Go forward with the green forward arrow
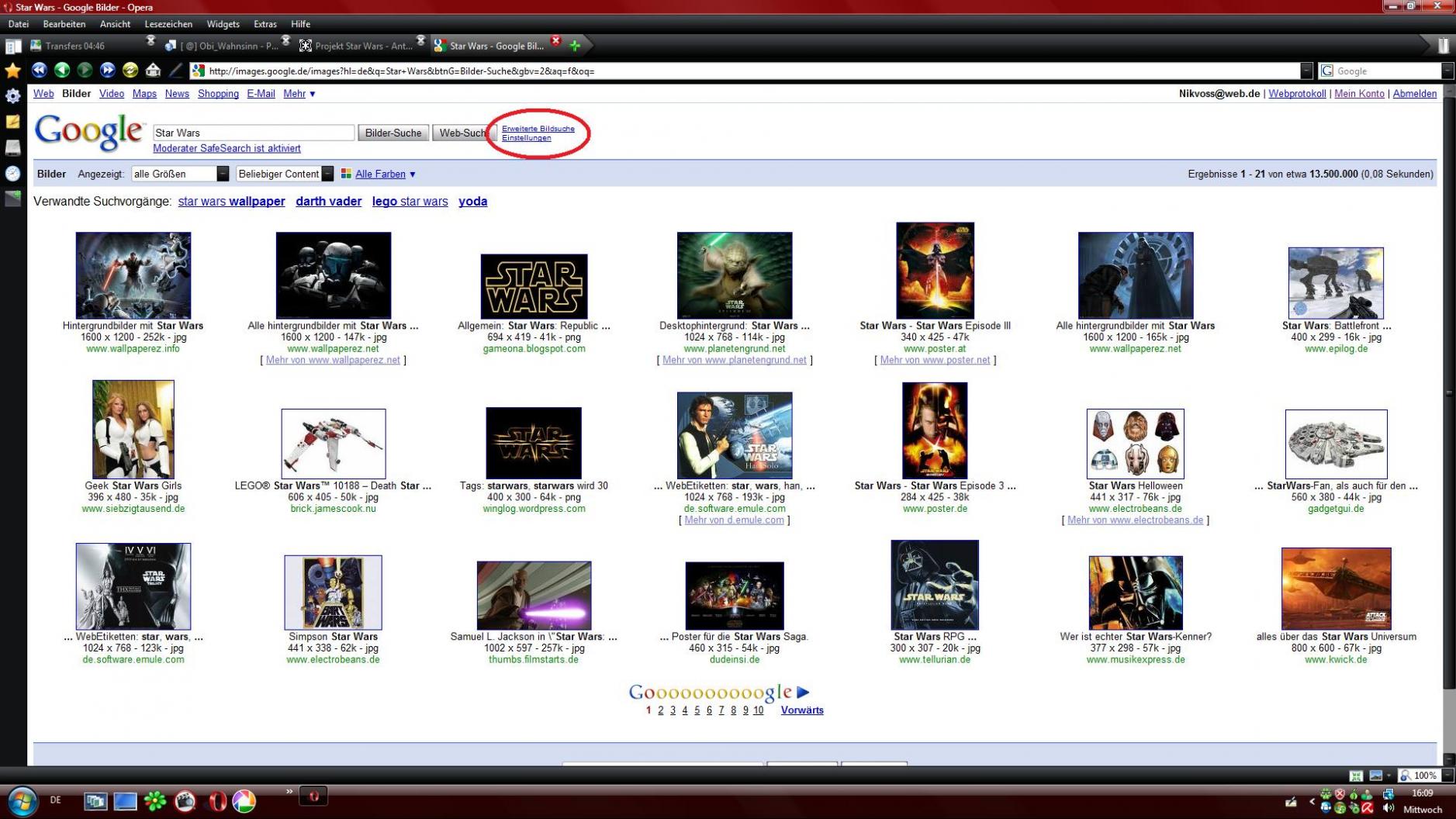Image resolution: width=1456 pixels, height=819 pixels. (x=85, y=71)
